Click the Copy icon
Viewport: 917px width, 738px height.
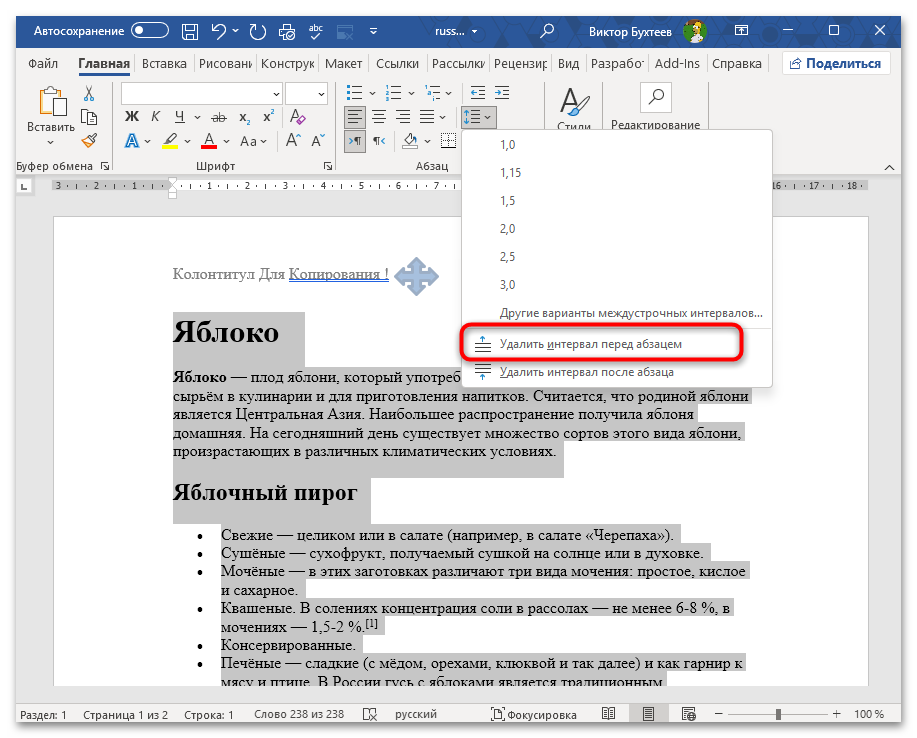pyautogui.click(x=89, y=117)
